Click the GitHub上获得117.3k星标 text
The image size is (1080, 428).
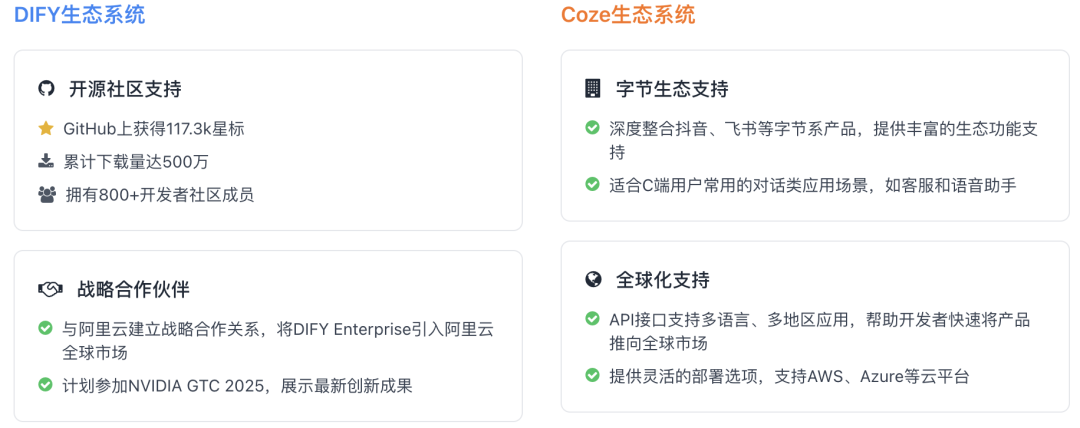(x=153, y=128)
